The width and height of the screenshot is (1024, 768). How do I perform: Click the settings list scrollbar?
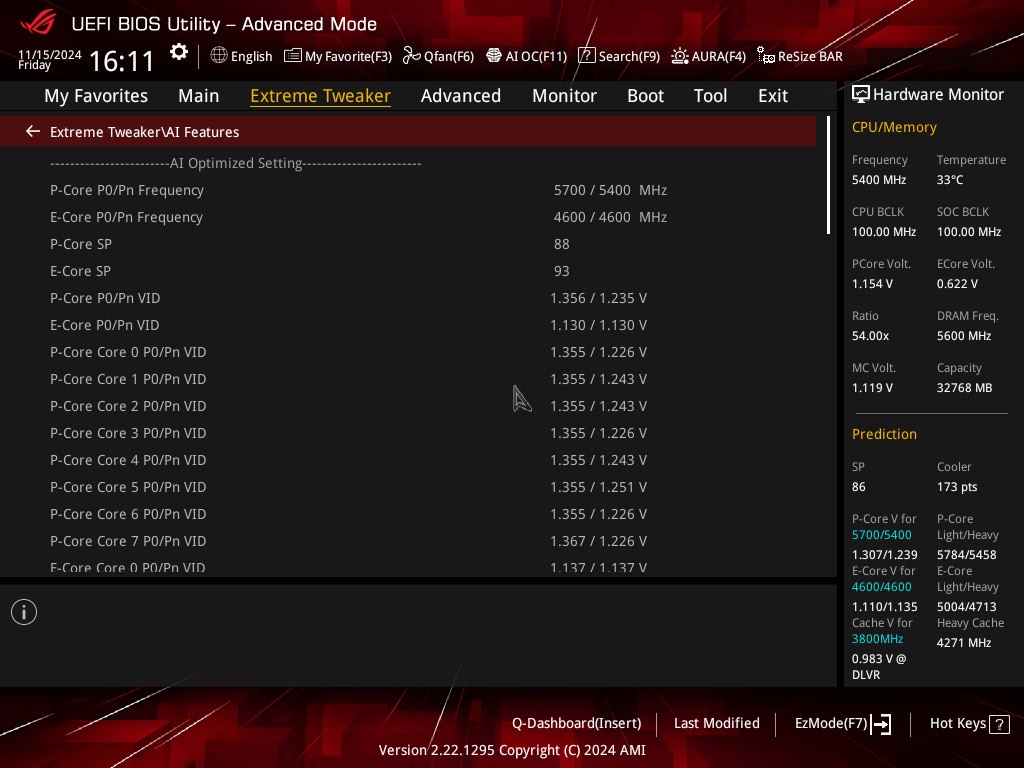click(828, 175)
